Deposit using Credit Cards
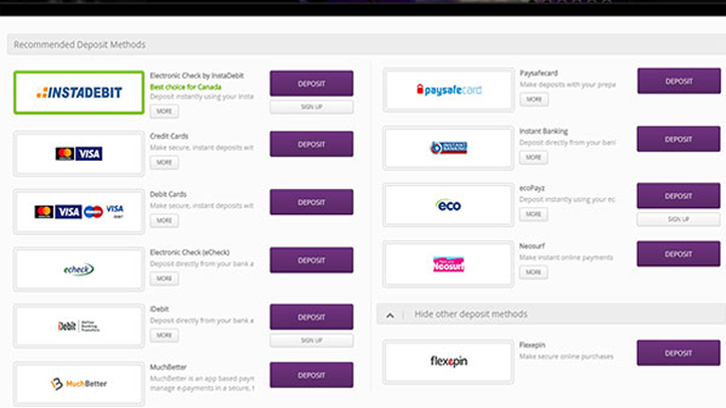The height and width of the screenshot is (408, 726). pos(312,144)
